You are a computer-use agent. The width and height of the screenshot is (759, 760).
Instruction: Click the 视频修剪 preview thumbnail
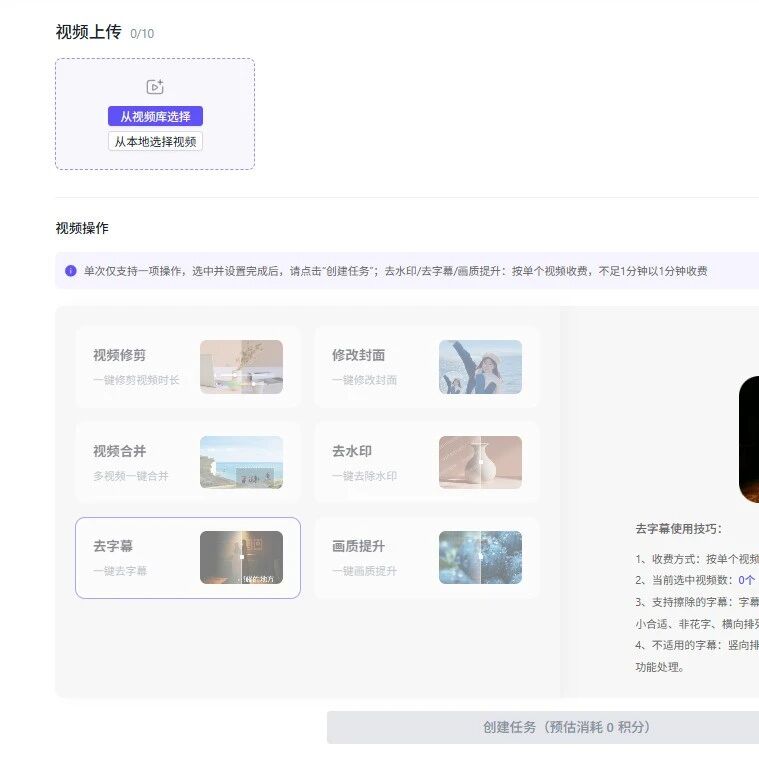pos(241,367)
